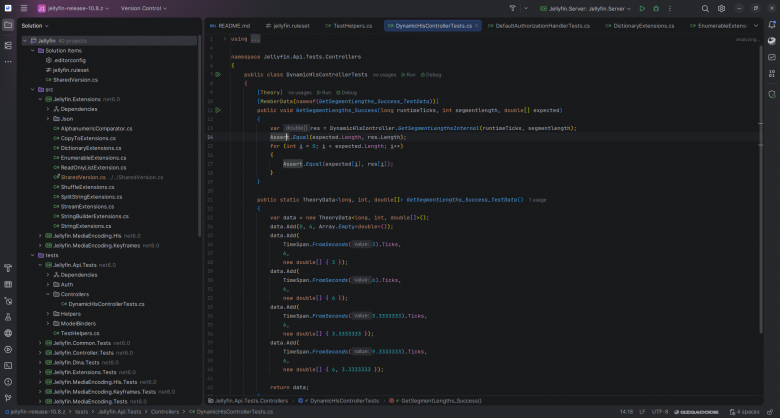This screenshot has height=418, width=780.
Task: Click Debug lens next to class DynamicHlsControllerTests
Action: [x=431, y=75]
